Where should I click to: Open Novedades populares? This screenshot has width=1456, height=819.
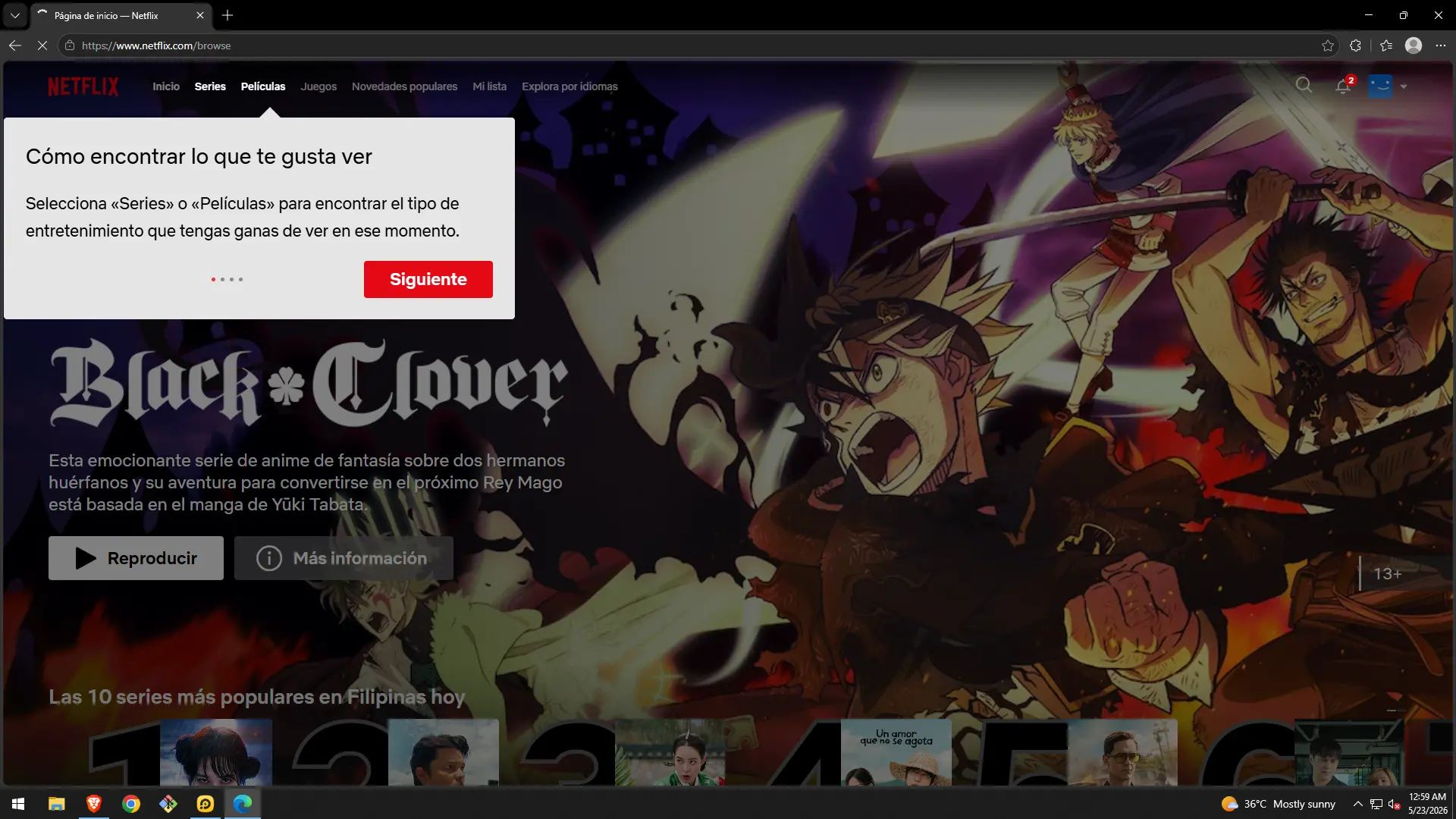404,86
